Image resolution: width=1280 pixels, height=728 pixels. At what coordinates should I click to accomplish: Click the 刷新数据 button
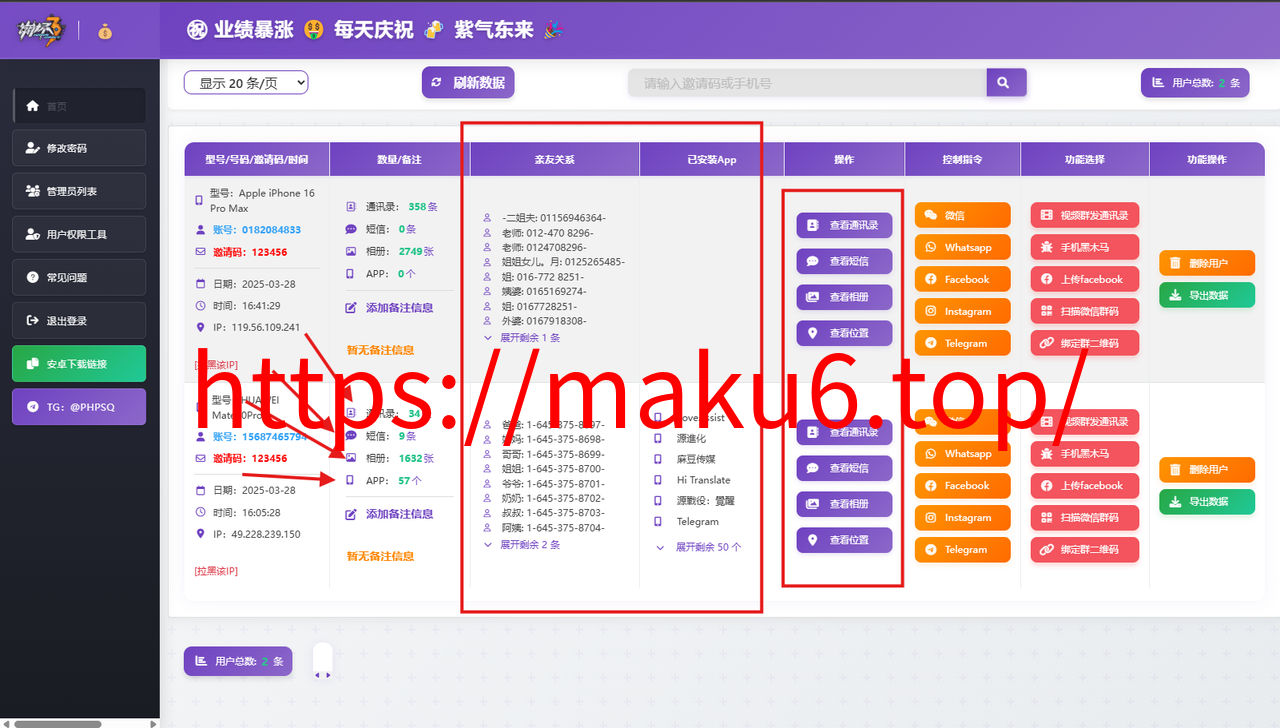tap(468, 82)
